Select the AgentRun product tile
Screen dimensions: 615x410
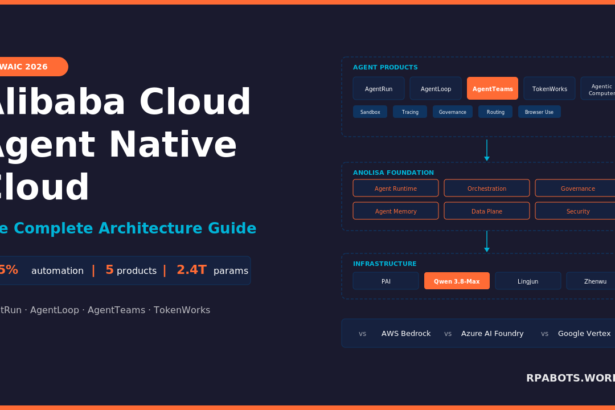pyautogui.click(x=378, y=89)
